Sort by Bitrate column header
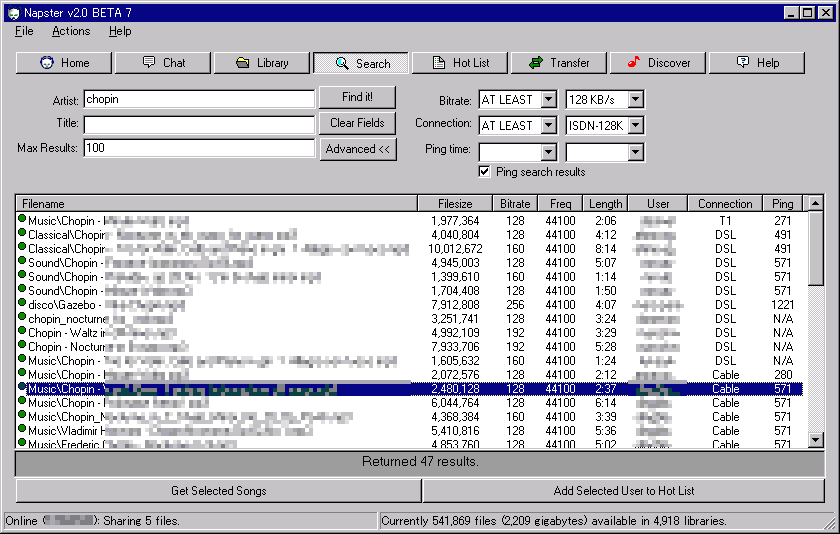 coord(515,204)
